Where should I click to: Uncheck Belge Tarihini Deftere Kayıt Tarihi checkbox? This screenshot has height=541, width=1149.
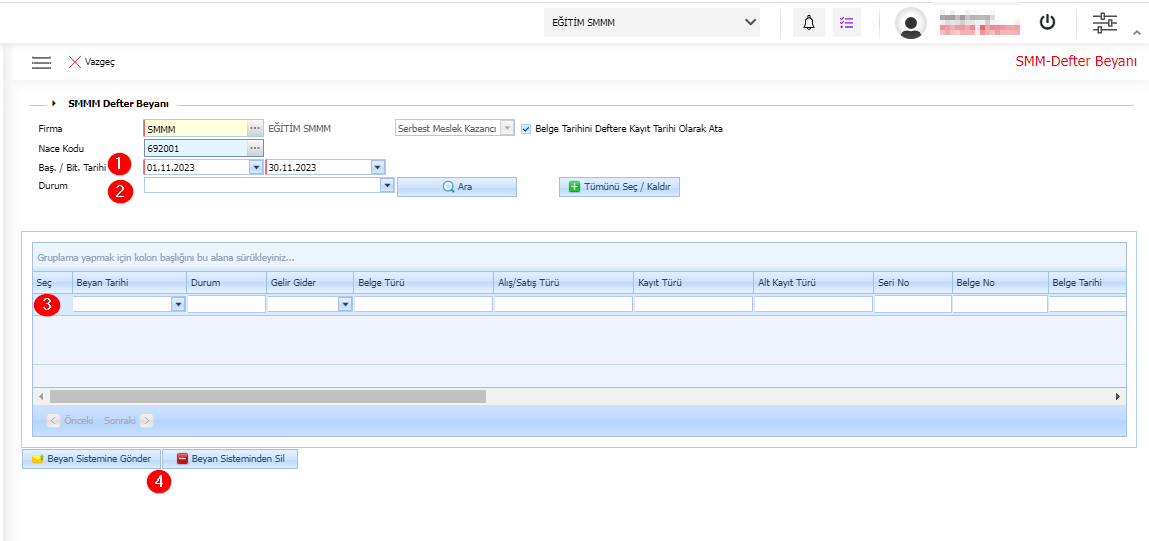coord(526,129)
